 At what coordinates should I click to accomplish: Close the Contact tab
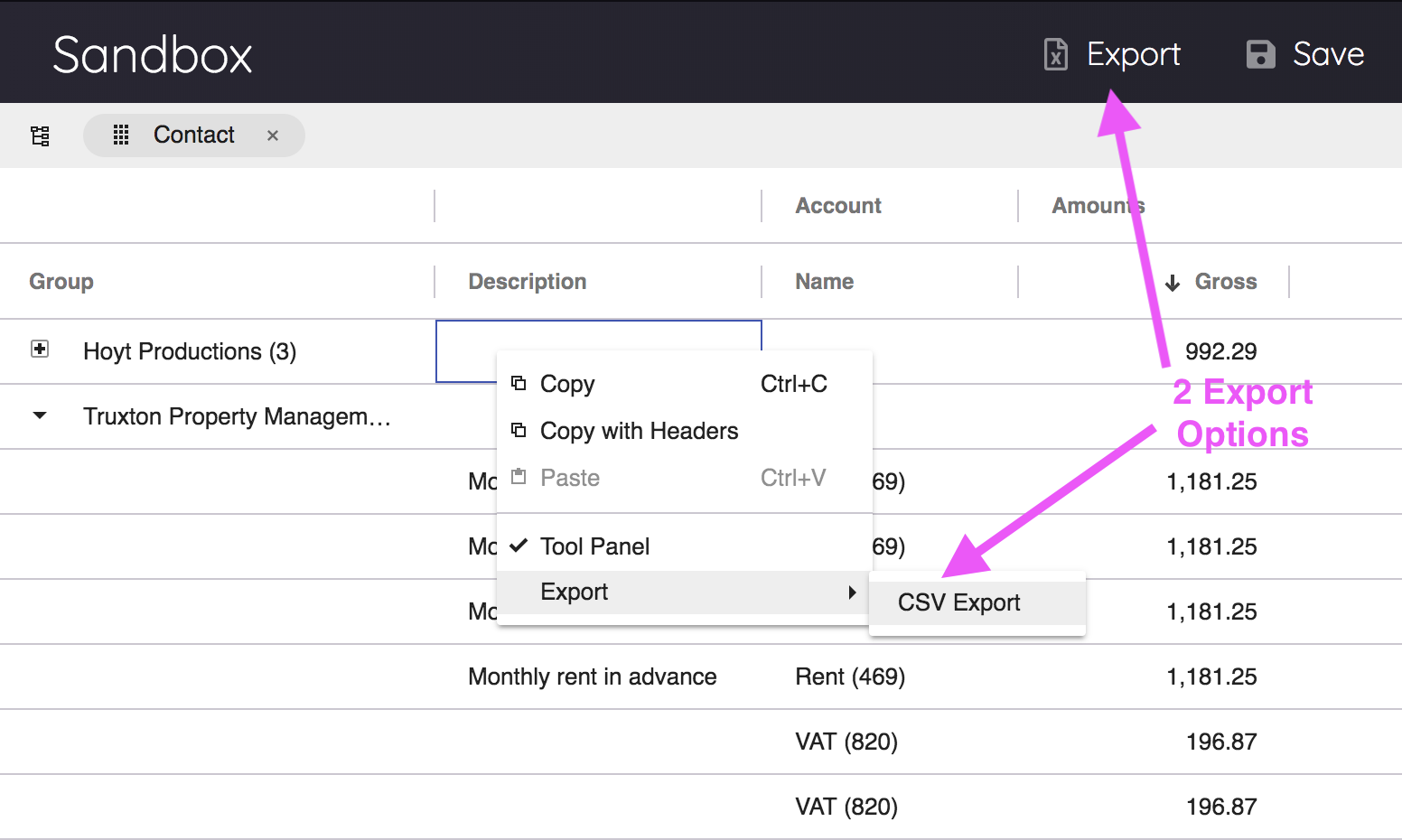point(273,135)
